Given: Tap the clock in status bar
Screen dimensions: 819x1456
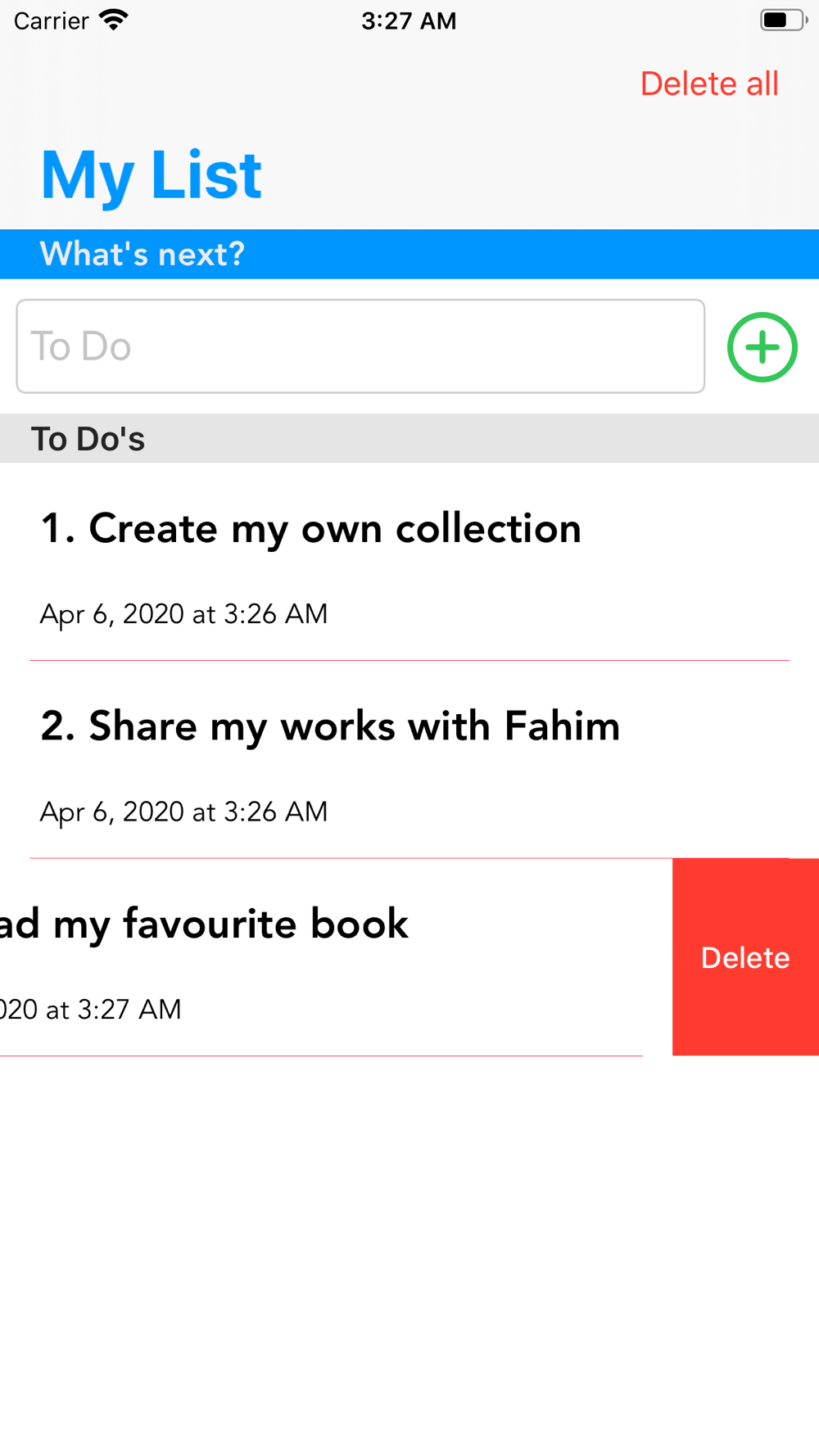Looking at the screenshot, I should point(409,20).
